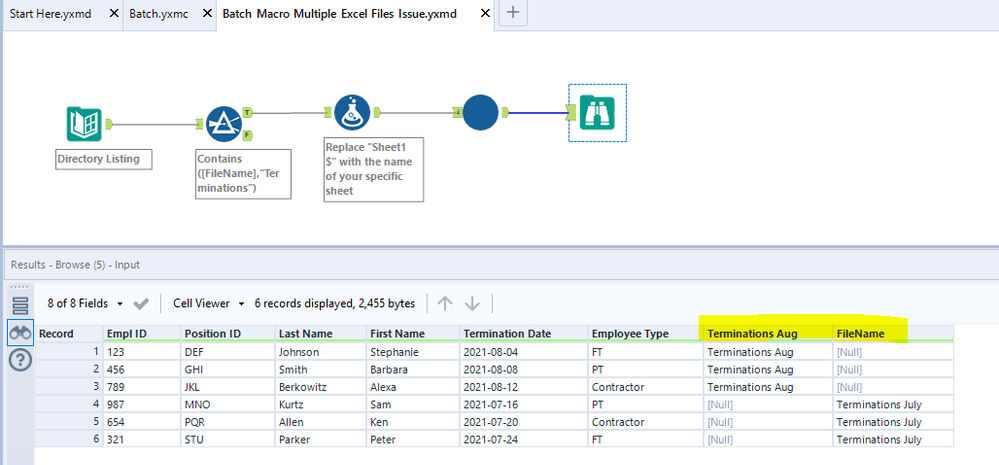
Task: Select the First Name cell Barbara
Action: click(413, 369)
